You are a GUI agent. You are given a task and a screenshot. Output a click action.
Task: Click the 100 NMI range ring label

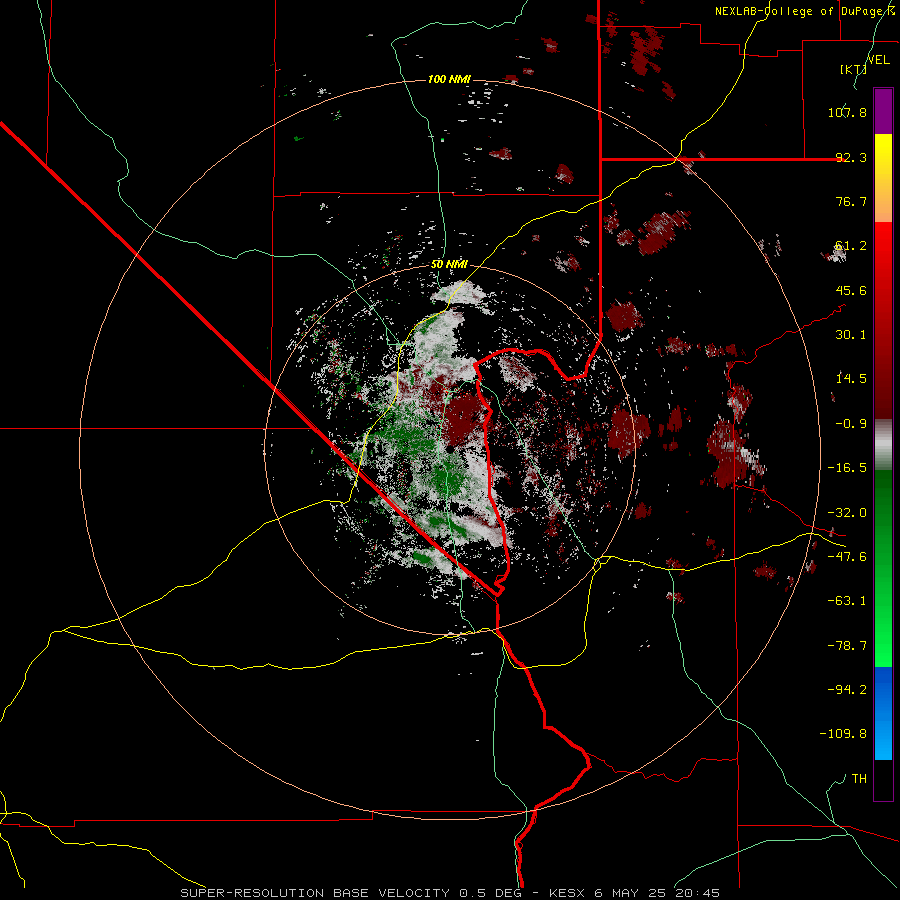tap(449, 79)
